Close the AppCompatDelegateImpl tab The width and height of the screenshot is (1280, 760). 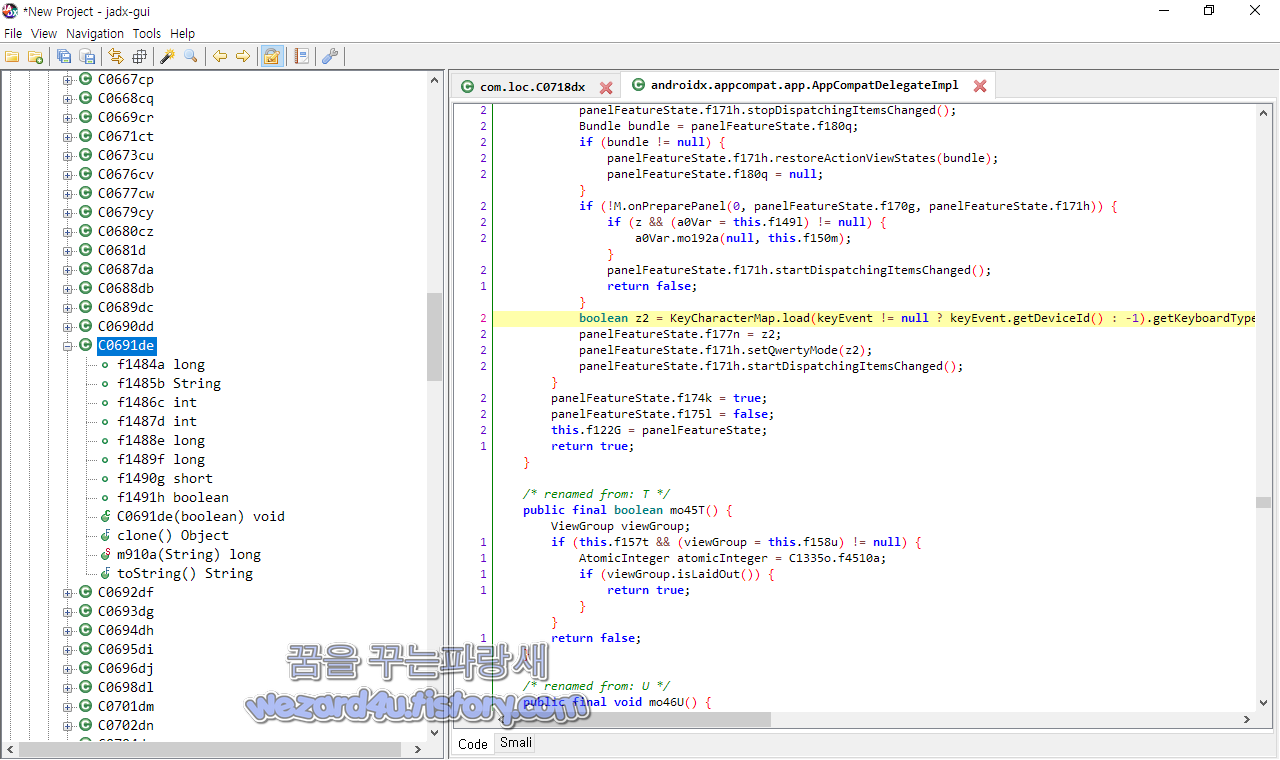(980, 86)
